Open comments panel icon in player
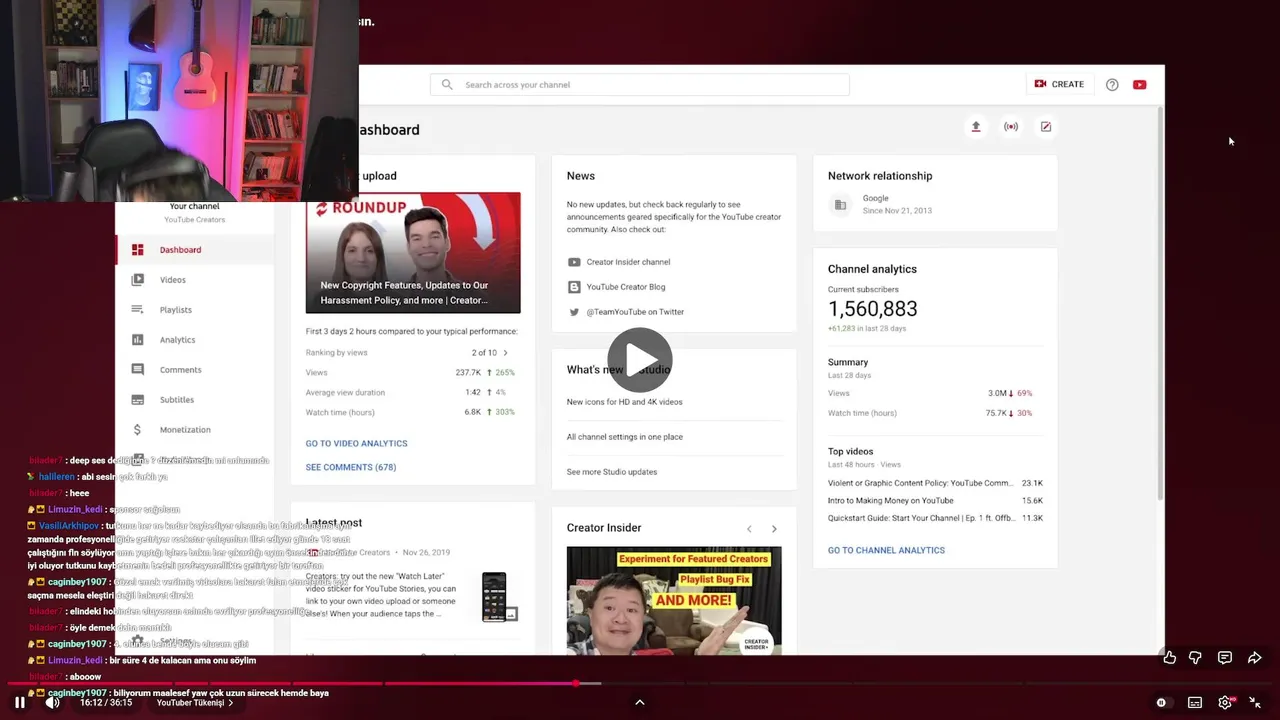Viewport: 1280px width, 720px height. click(1225, 657)
